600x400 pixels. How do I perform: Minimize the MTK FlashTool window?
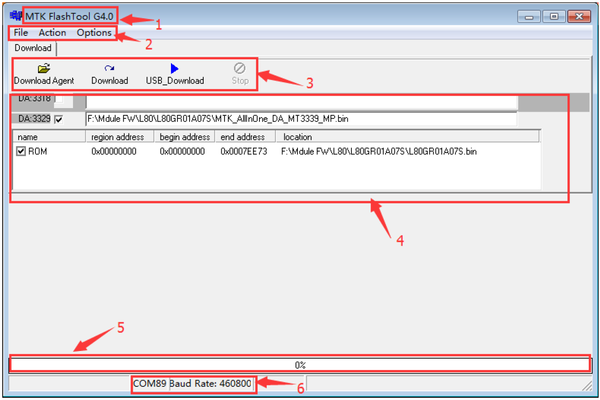tap(529, 17)
